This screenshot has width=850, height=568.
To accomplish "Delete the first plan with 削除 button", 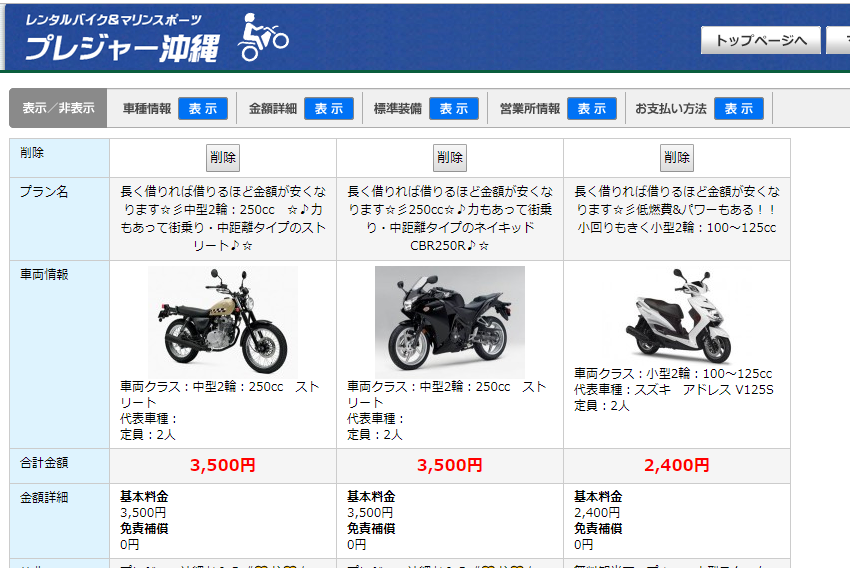I will pyautogui.click(x=223, y=158).
